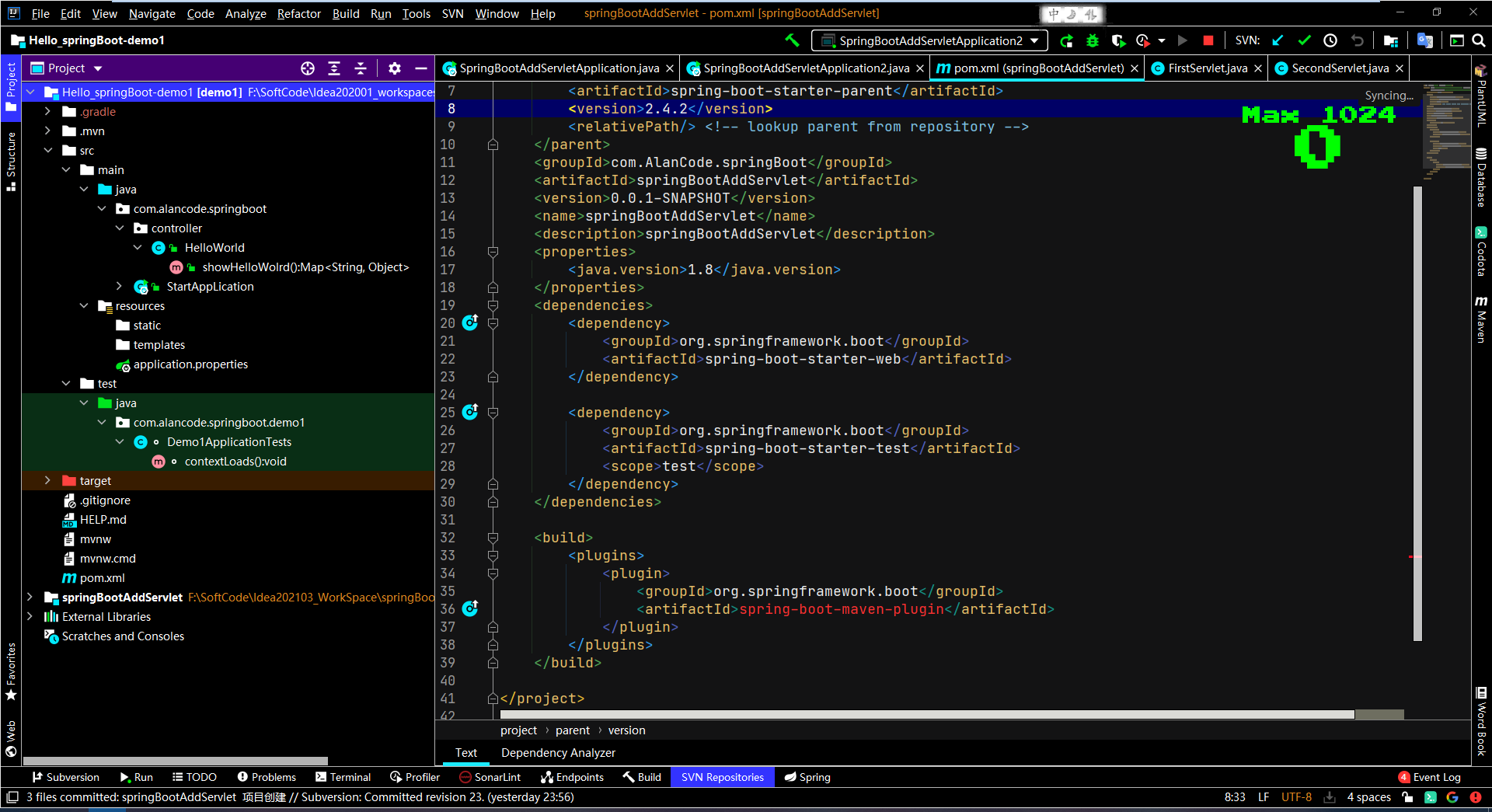Select opened file locate target icon
Viewport: 1492px width, 812px height.
tap(308, 68)
